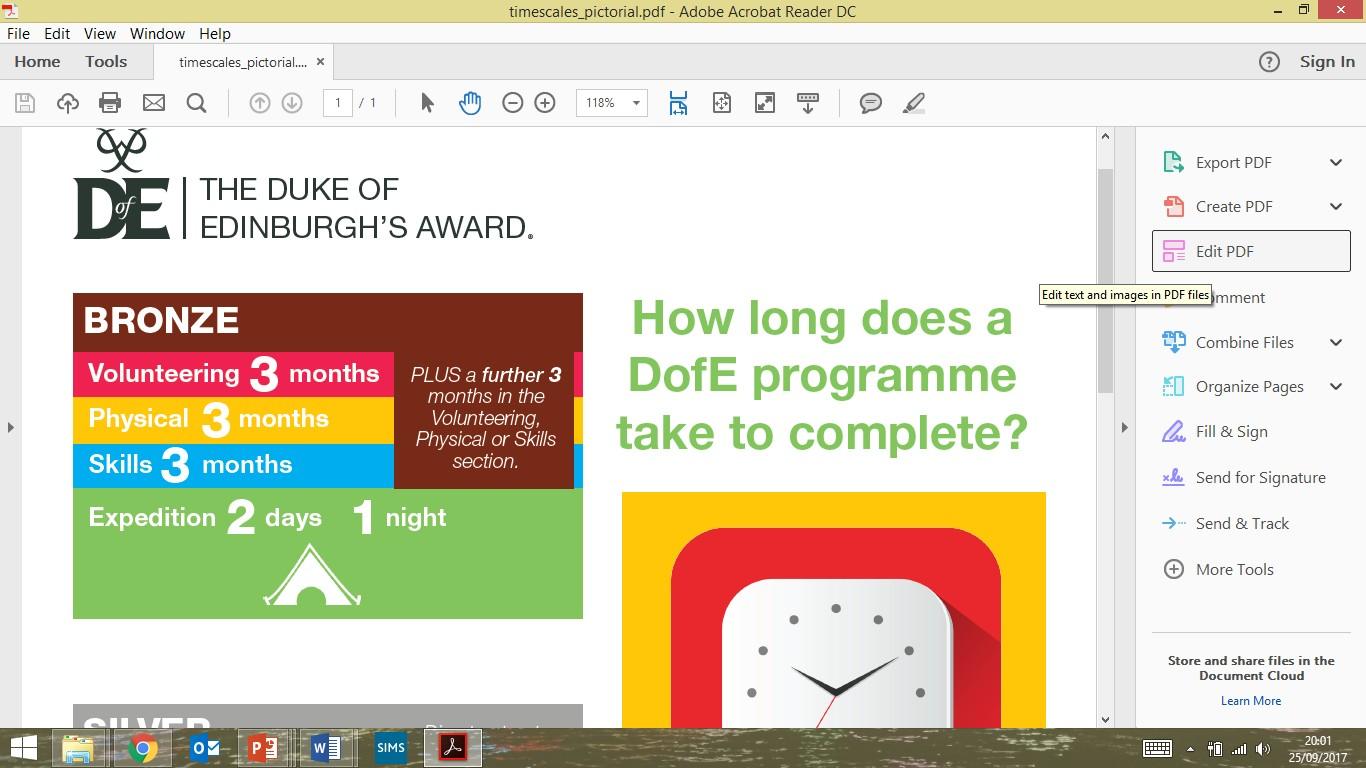This screenshot has width=1366, height=768.
Task: Open the Help question mark icon
Action: pos(1269,62)
